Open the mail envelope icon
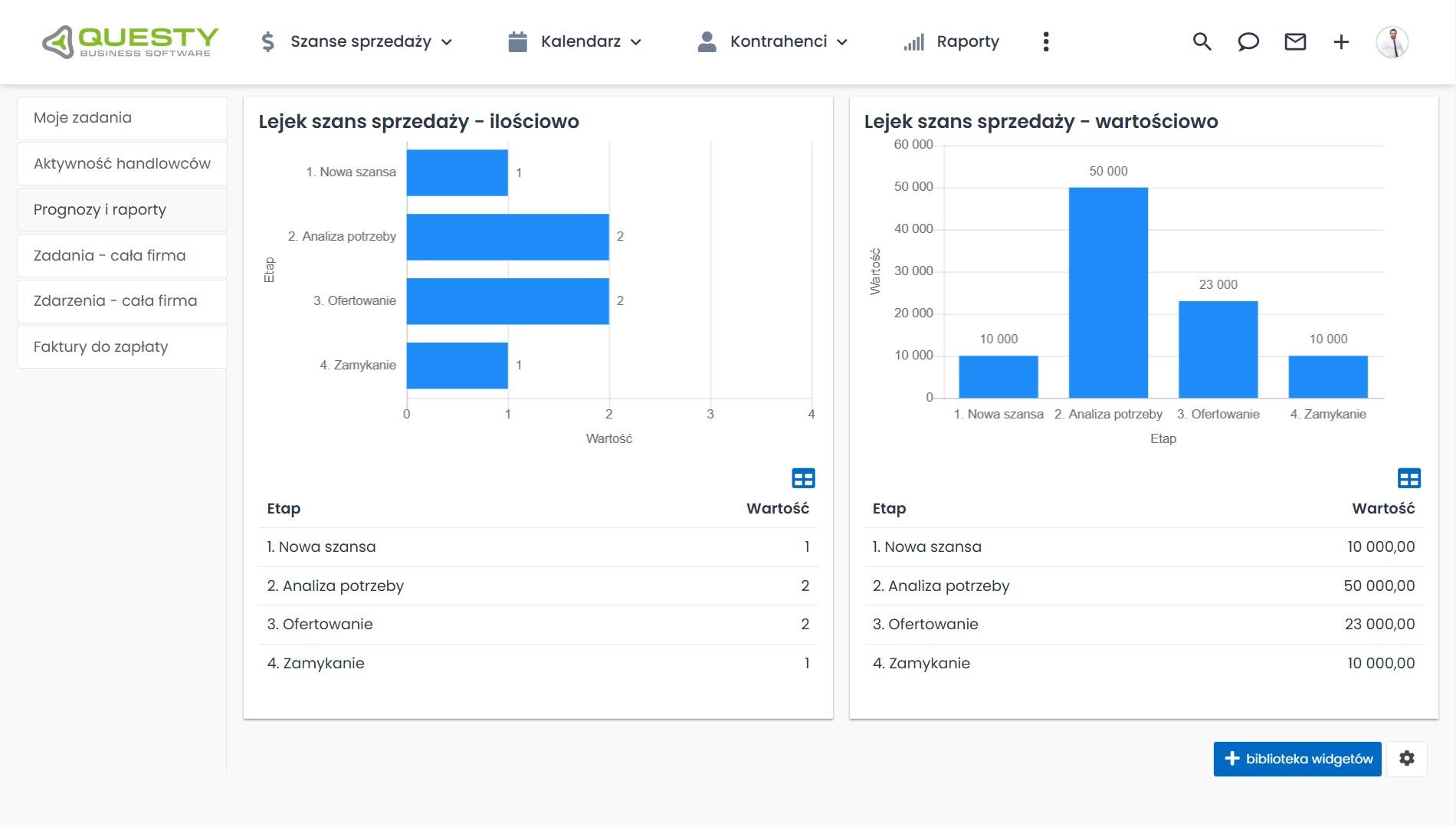 point(1295,41)
